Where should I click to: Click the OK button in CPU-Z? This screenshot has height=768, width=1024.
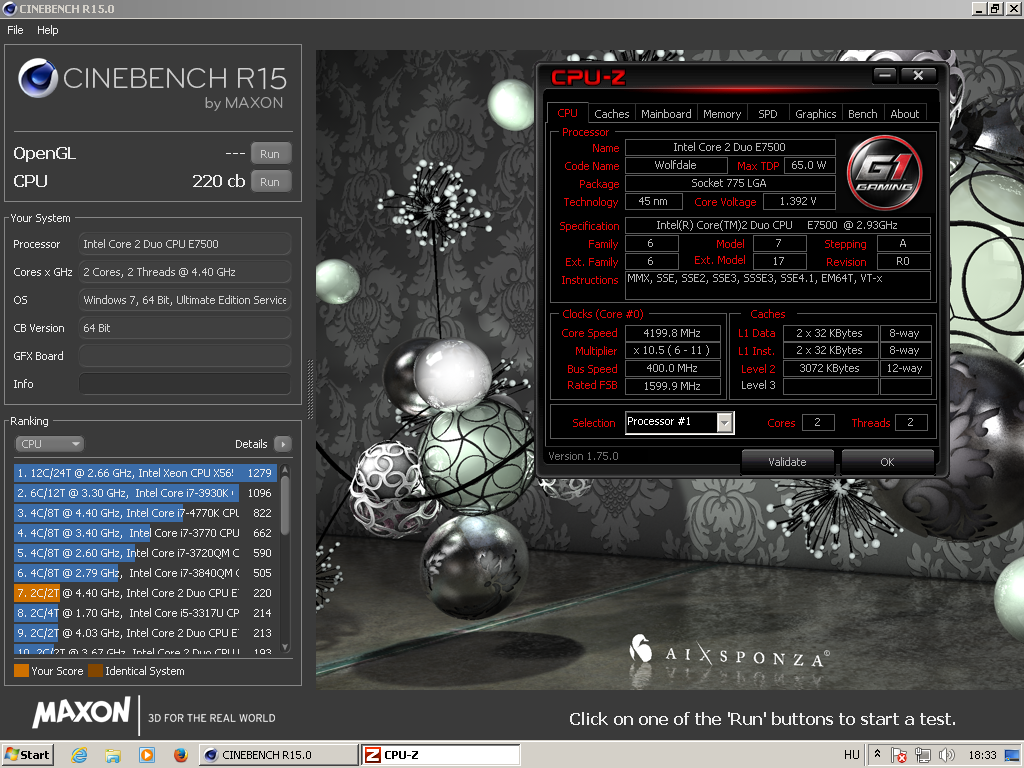click(887, 462)
